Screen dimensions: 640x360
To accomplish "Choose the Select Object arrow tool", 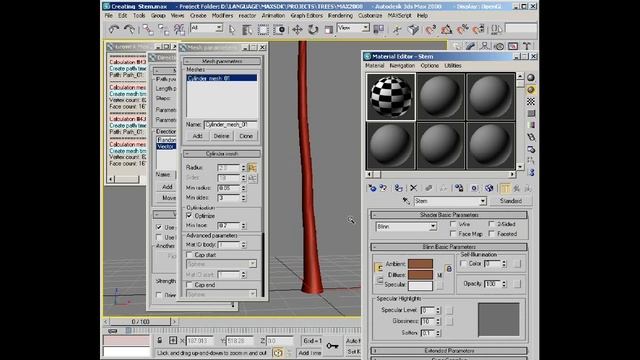I will point(232,29).
